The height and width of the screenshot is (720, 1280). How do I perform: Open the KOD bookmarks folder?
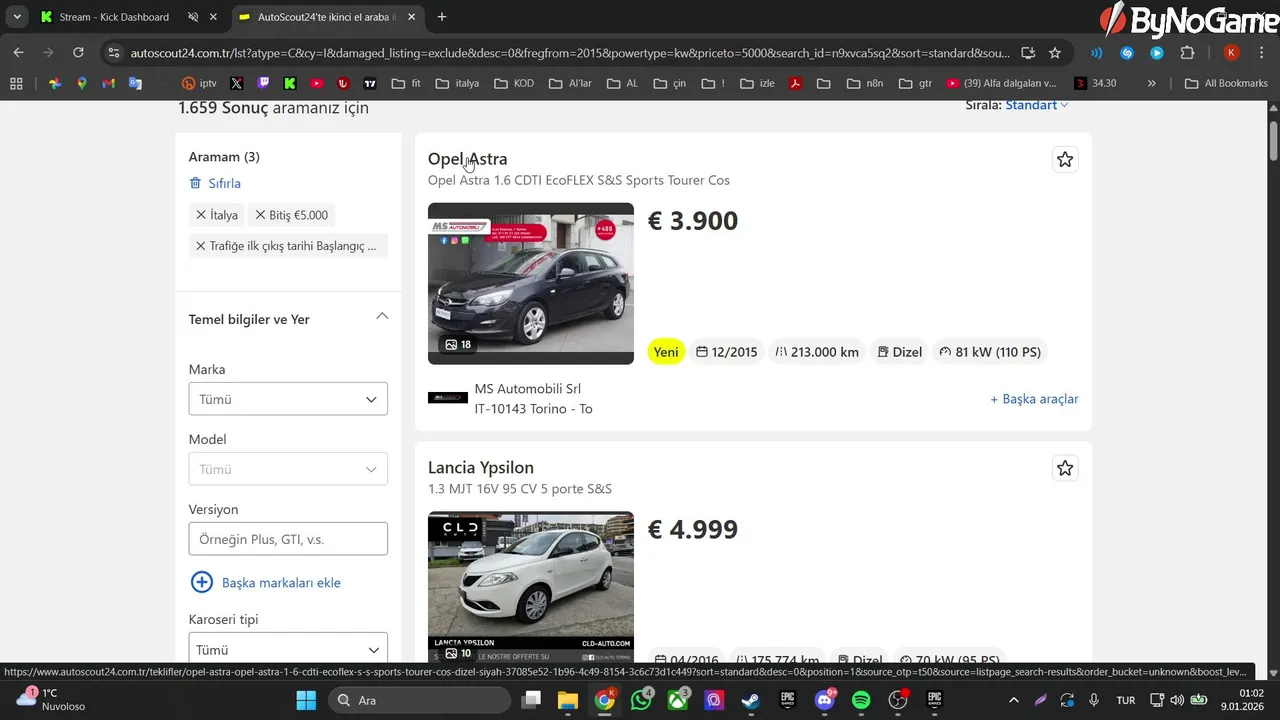pyautogui.click(x=514, y=84)
